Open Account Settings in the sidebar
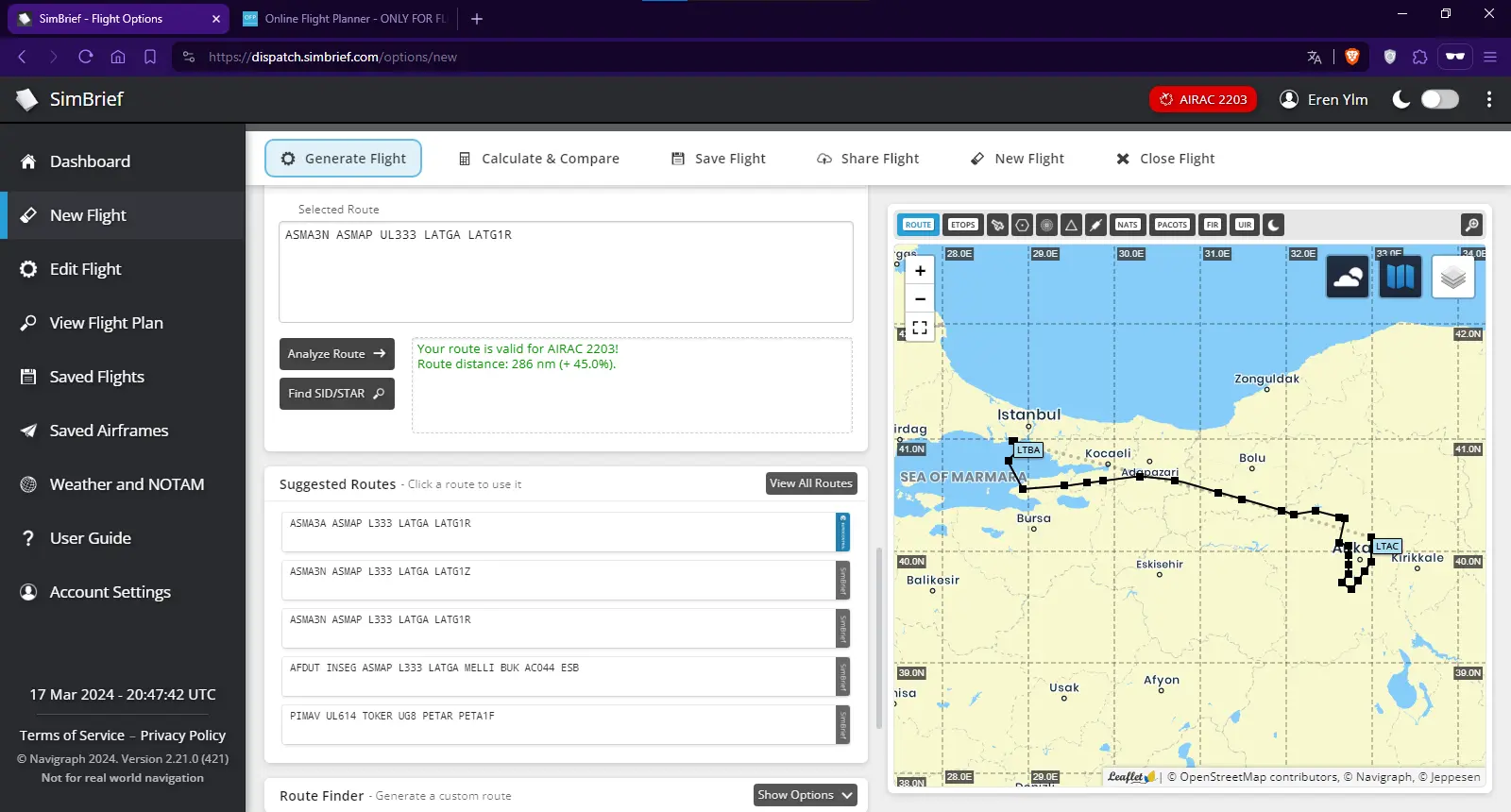 123,592
